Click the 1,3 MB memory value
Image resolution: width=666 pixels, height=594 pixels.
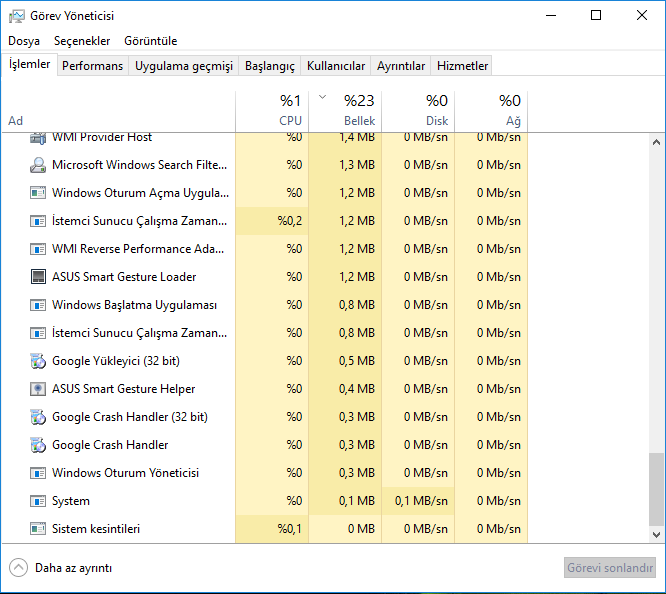pyautogui.click(x=345, y=165)
